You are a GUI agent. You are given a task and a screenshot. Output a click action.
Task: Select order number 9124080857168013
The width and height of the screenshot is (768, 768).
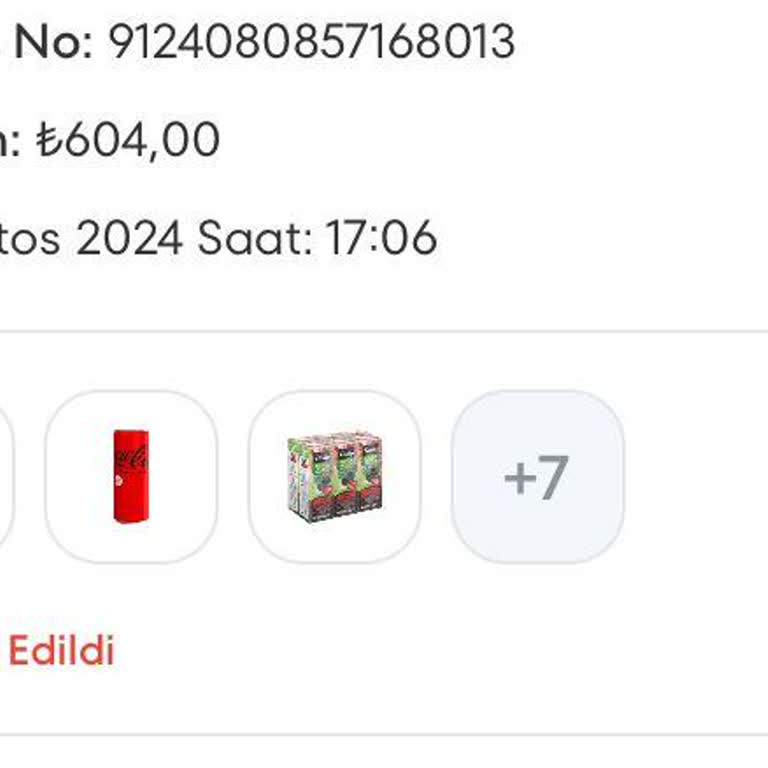tap(310, 42)
